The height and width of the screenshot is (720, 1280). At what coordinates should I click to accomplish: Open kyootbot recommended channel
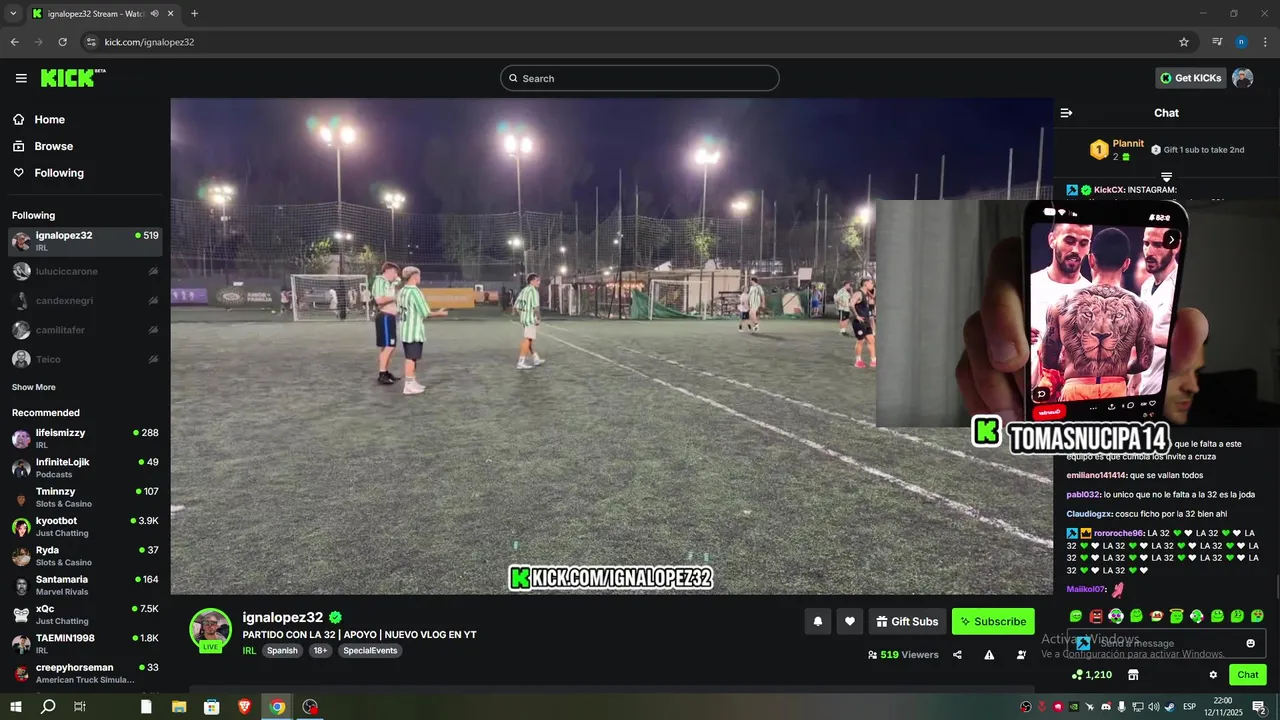(85, 526)
